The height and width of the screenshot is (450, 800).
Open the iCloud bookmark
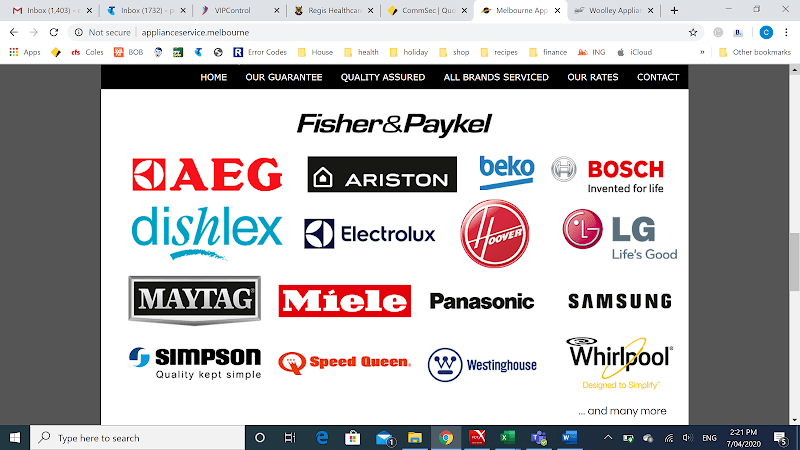tap(635, 52)
